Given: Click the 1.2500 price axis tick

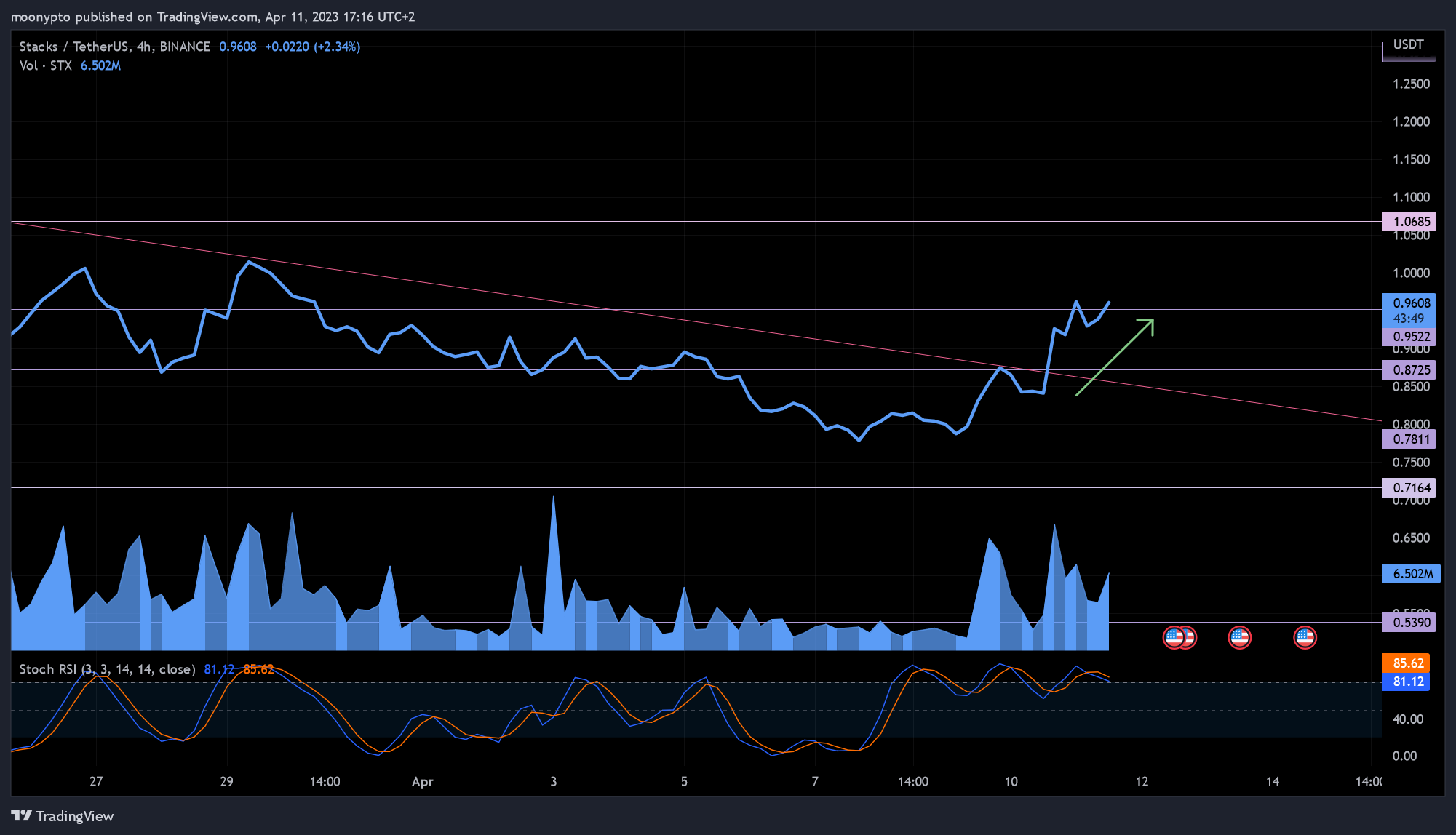Looking at the screenshot, I should click(x=1411, y=84).
